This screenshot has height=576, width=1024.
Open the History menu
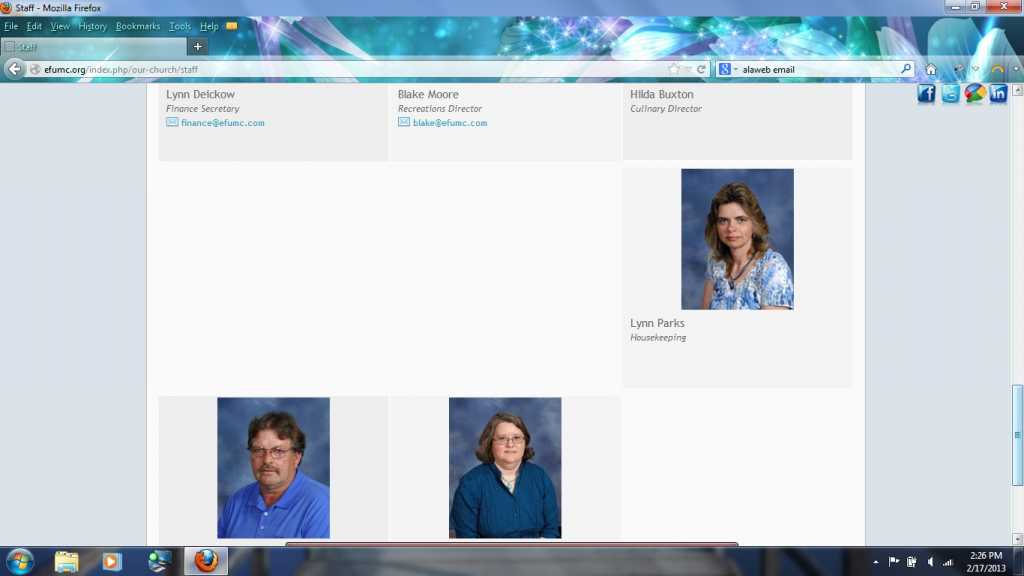pos(92,26)
